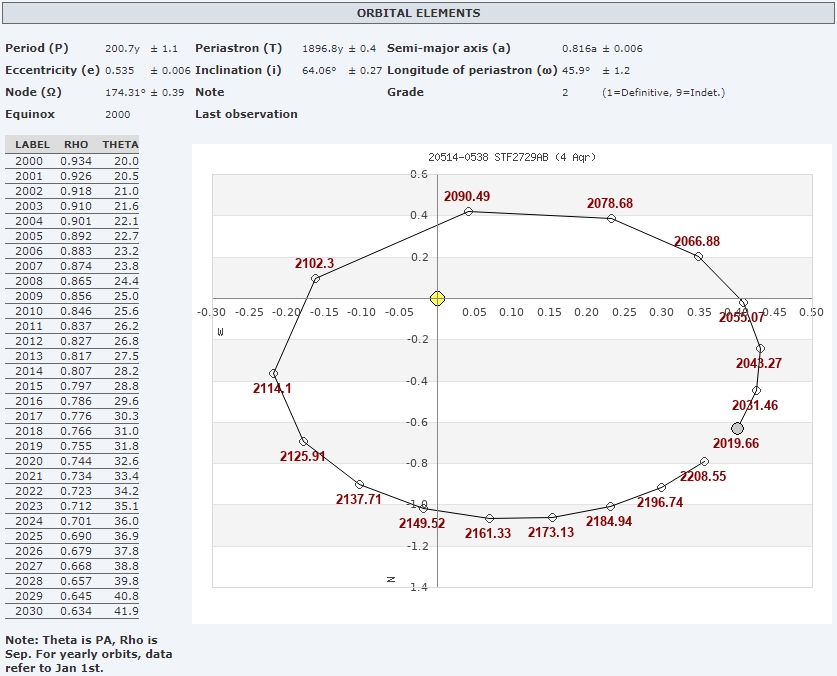Image resolution: width=837 pixels, height=676 pixels.
Task: Pick the 2184.94 orbit data point
Action: point(611,506)
